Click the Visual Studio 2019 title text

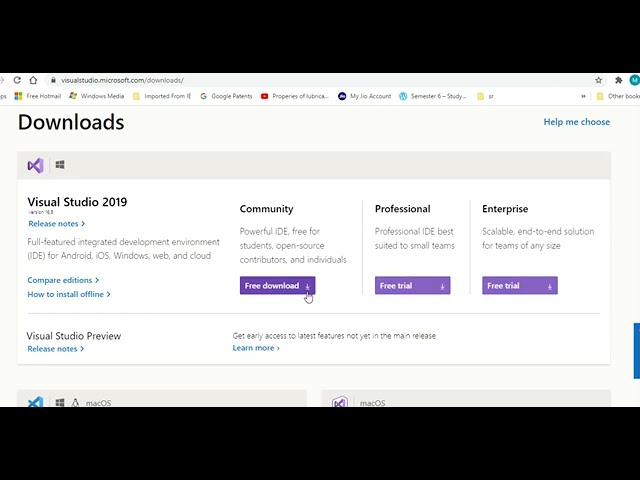click(77, 202)
